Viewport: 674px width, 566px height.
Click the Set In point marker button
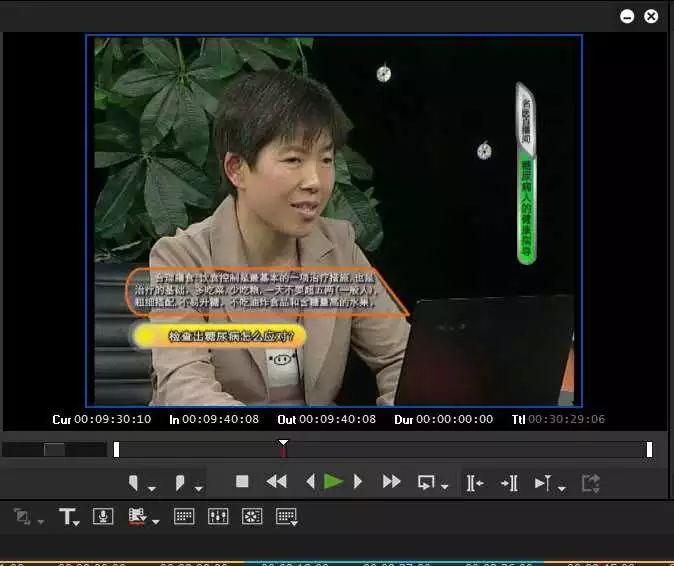click(x=134, y=482)
